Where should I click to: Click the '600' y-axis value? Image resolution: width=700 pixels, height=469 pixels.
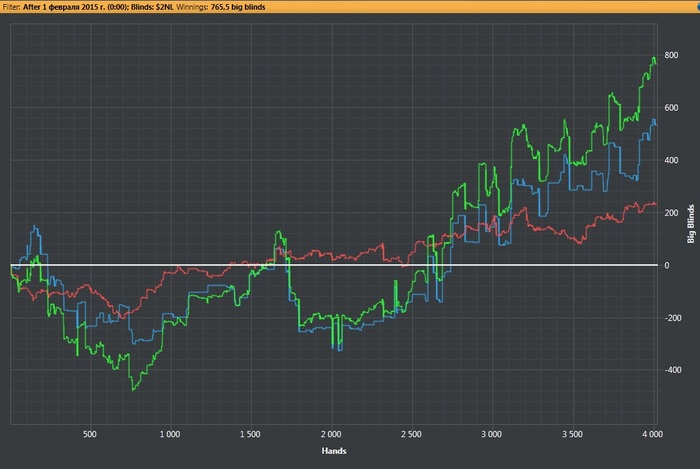pos(671,108)
